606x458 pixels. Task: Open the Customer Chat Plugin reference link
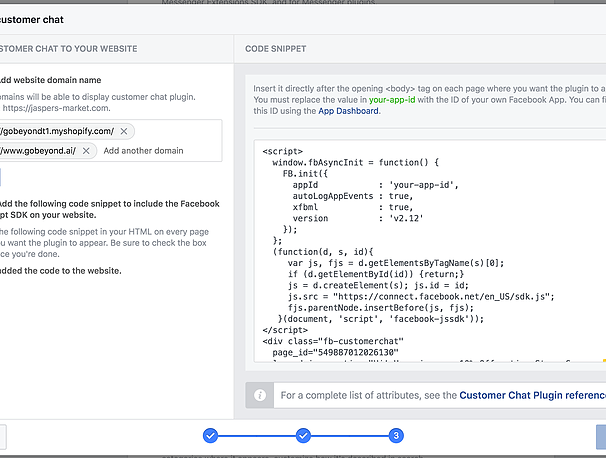[x=533, y=395]
